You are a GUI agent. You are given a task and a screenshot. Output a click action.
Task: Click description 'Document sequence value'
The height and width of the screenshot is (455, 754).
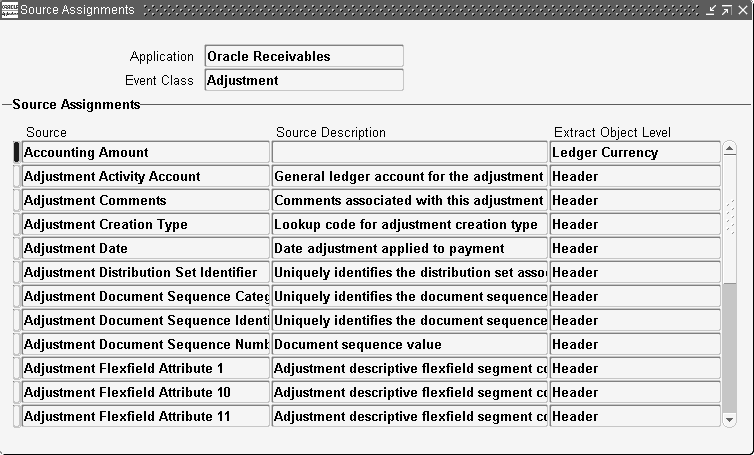click(410, 344)
